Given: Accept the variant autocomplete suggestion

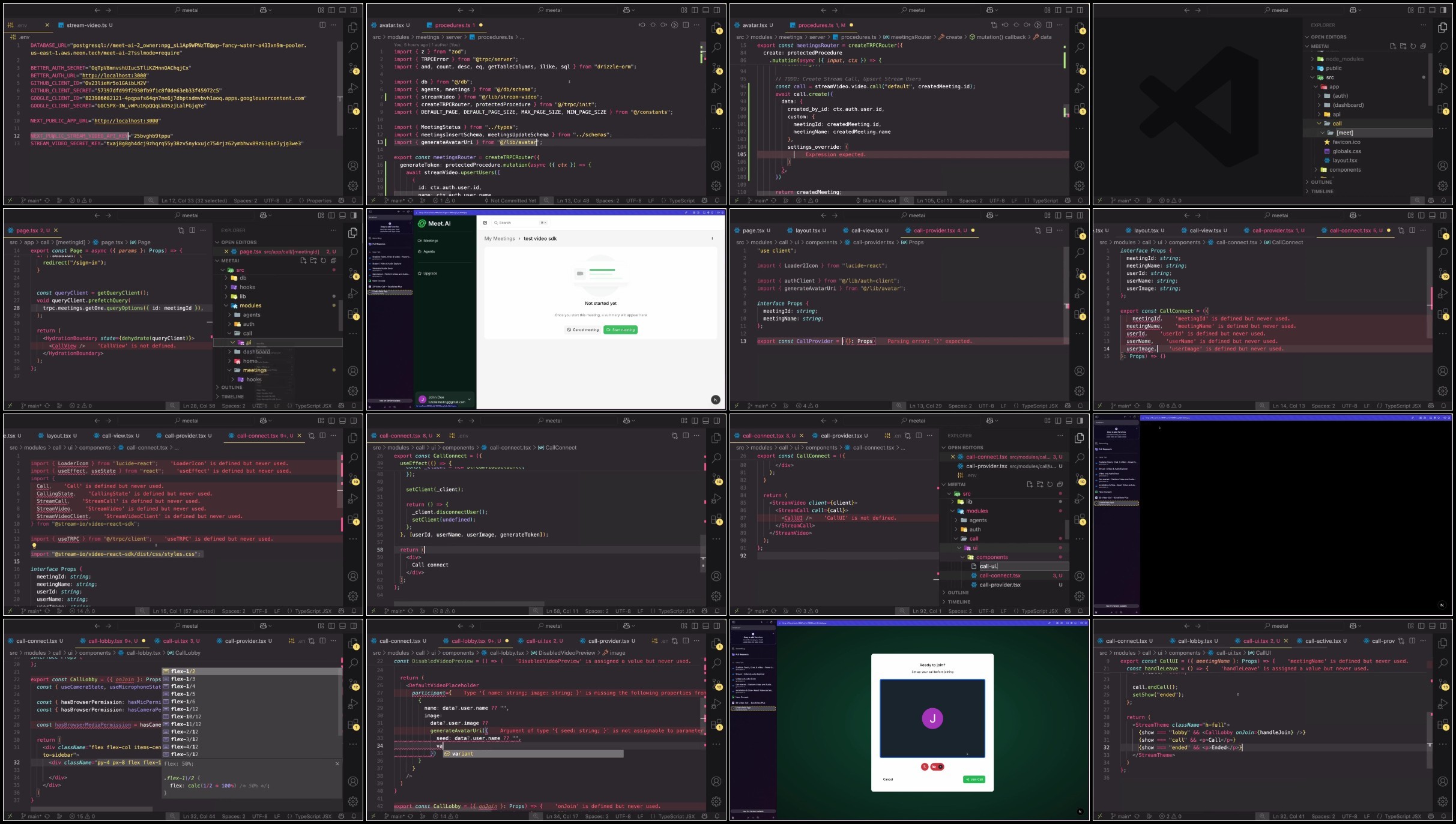Looking at the screenshot, I should point(533,754).
